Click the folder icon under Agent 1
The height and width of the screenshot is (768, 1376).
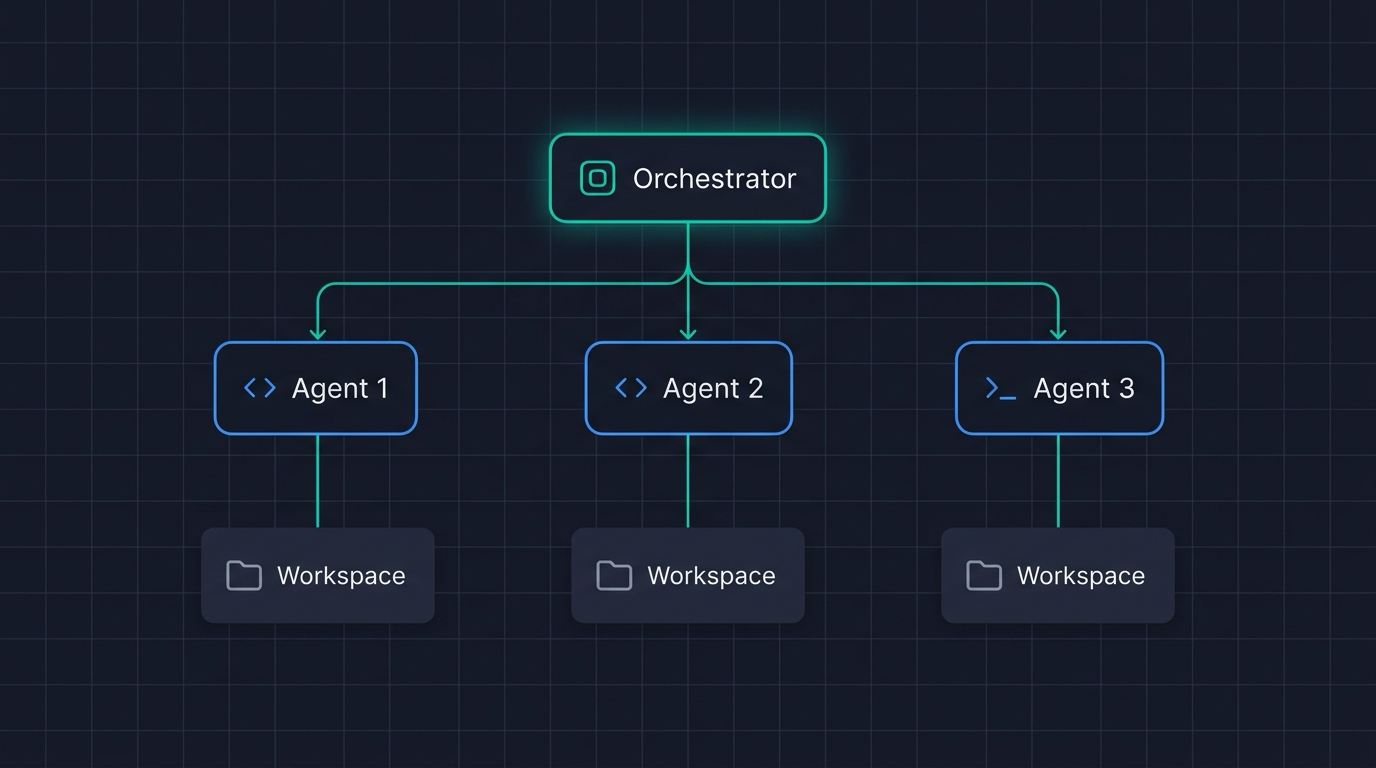click(244, 576)
